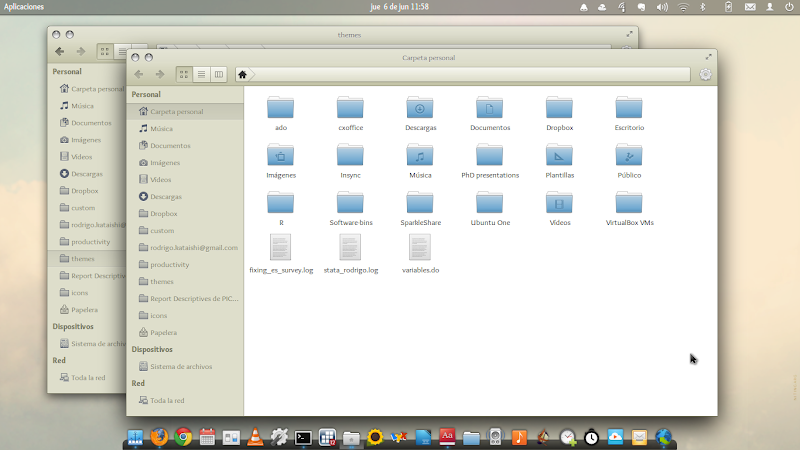Viewport: 800px width, 450px height.
Task: Open Papelera in the sidebar
Action: 163,332
